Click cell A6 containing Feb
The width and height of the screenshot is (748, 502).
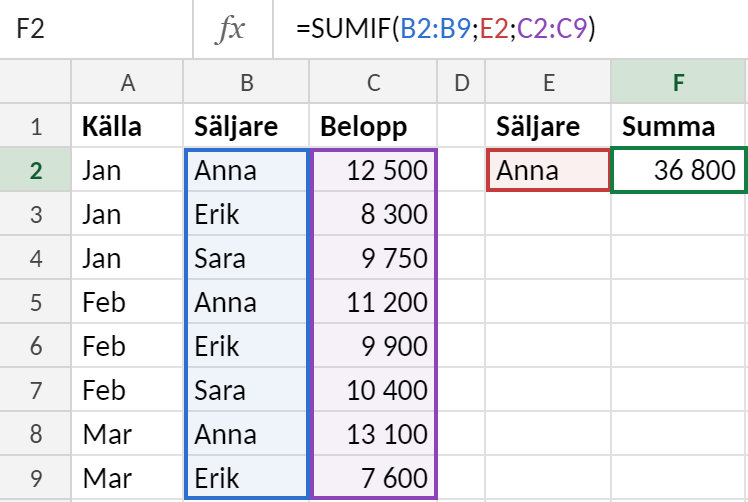tap(127, 345)
